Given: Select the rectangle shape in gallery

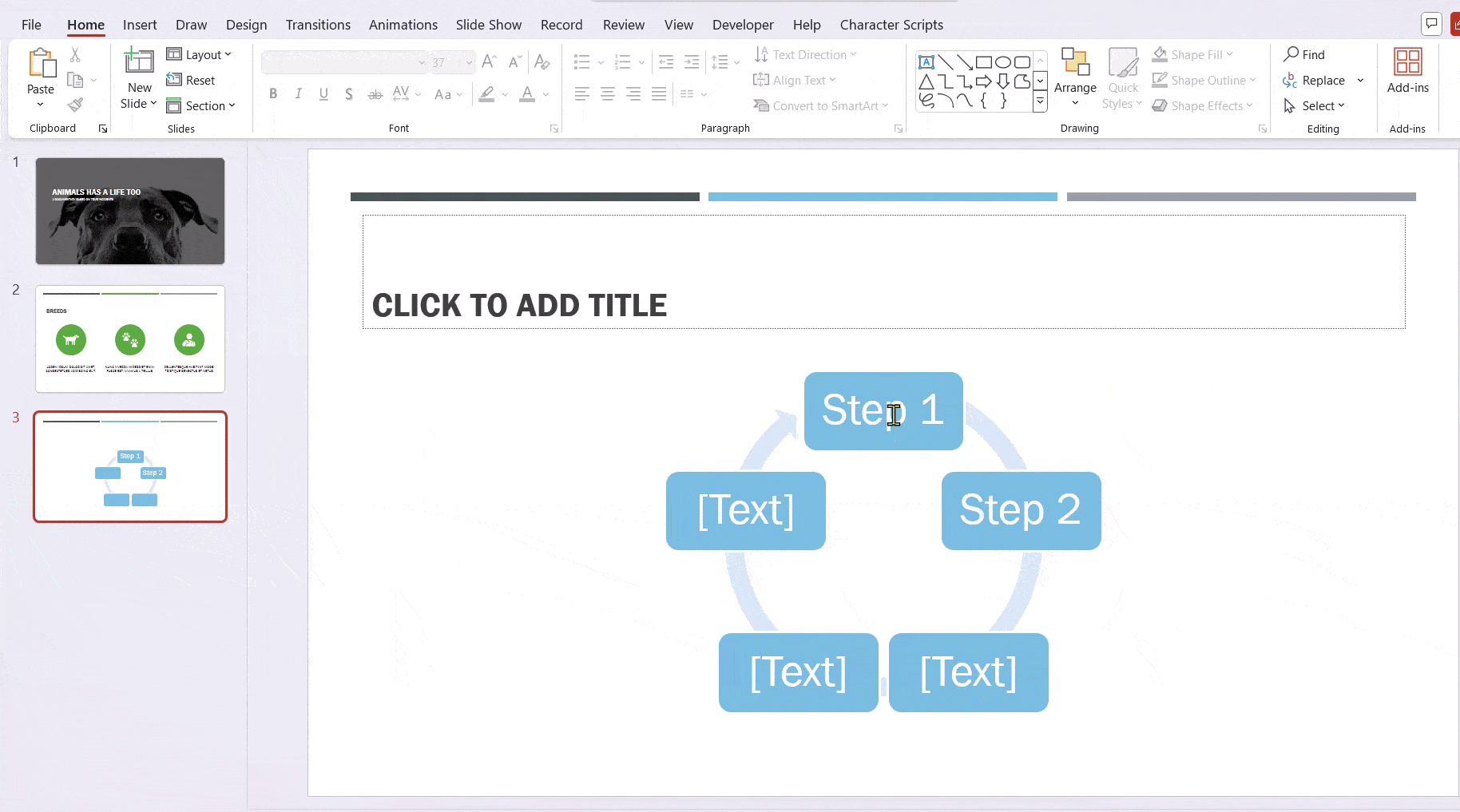Looking at the screenshot, I should tap(984, 62).
